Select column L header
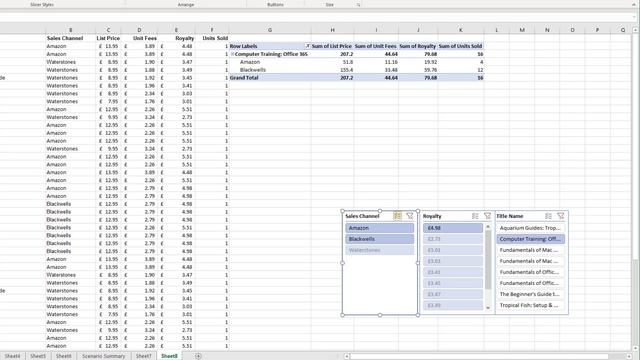Screen dimensions: 640x360 (496, 30)
